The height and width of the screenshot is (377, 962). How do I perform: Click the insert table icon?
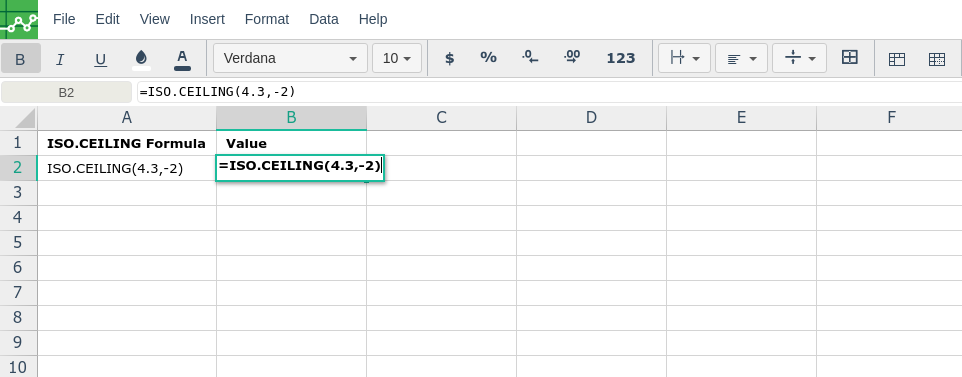(x=897, y=59)
